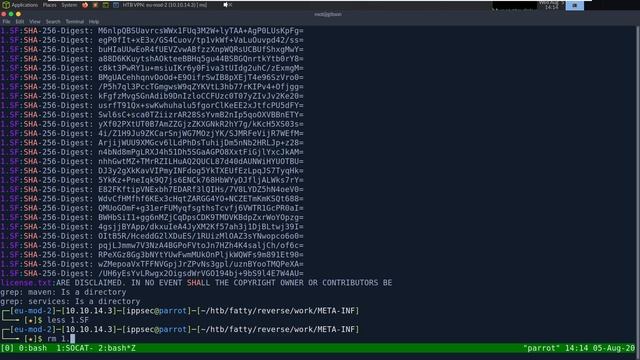
Task: Click the HTB VPN status text
Action: pyautogui.click(x=165, y=5)
